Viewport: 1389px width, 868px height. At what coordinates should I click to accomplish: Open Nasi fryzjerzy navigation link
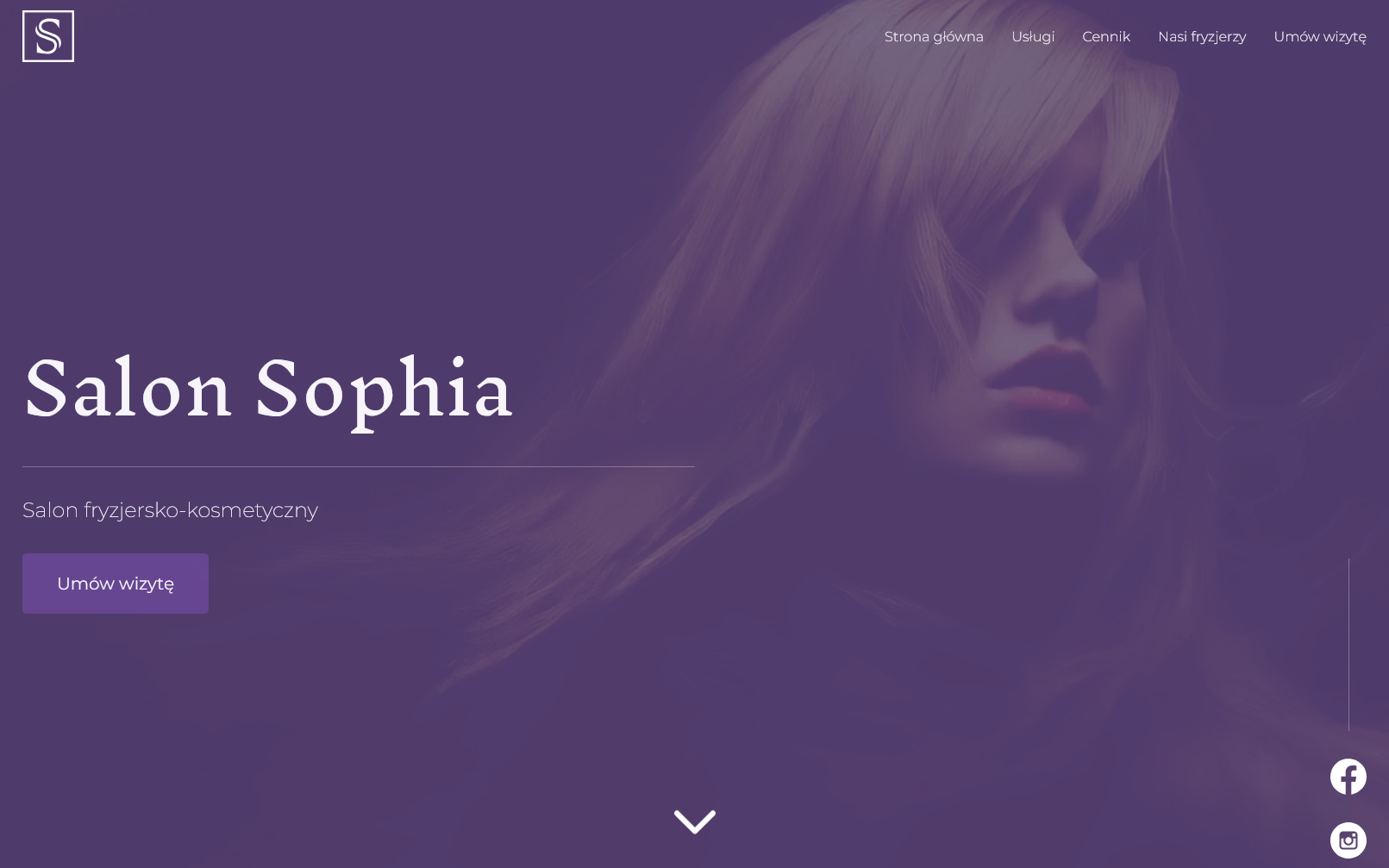coord(1202,36)
